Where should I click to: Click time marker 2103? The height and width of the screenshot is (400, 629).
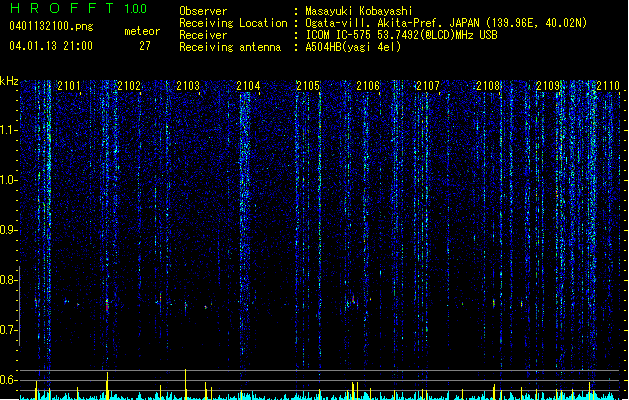188,86
